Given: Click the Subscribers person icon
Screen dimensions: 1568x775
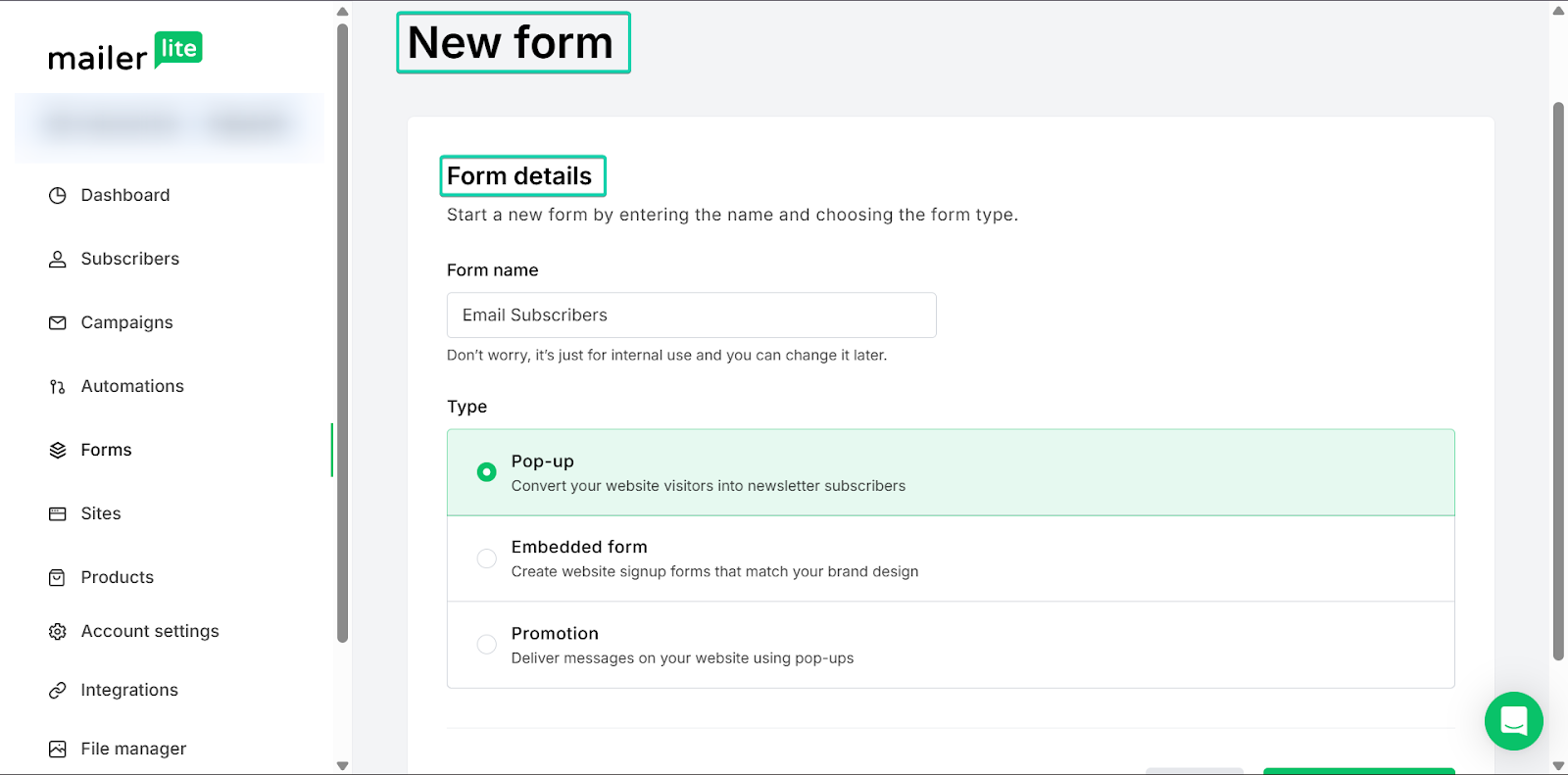Looking at the screenshot, I should coord(58,260).
